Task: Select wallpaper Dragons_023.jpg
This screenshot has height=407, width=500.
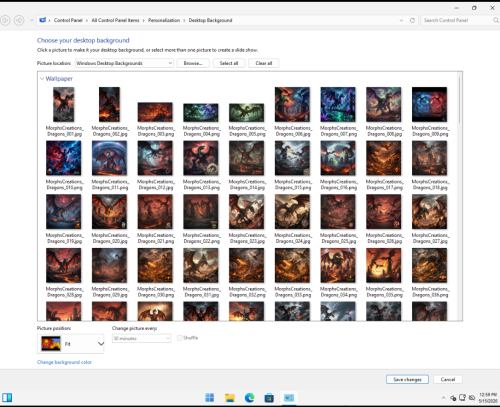Action: [x=247, y=212]
